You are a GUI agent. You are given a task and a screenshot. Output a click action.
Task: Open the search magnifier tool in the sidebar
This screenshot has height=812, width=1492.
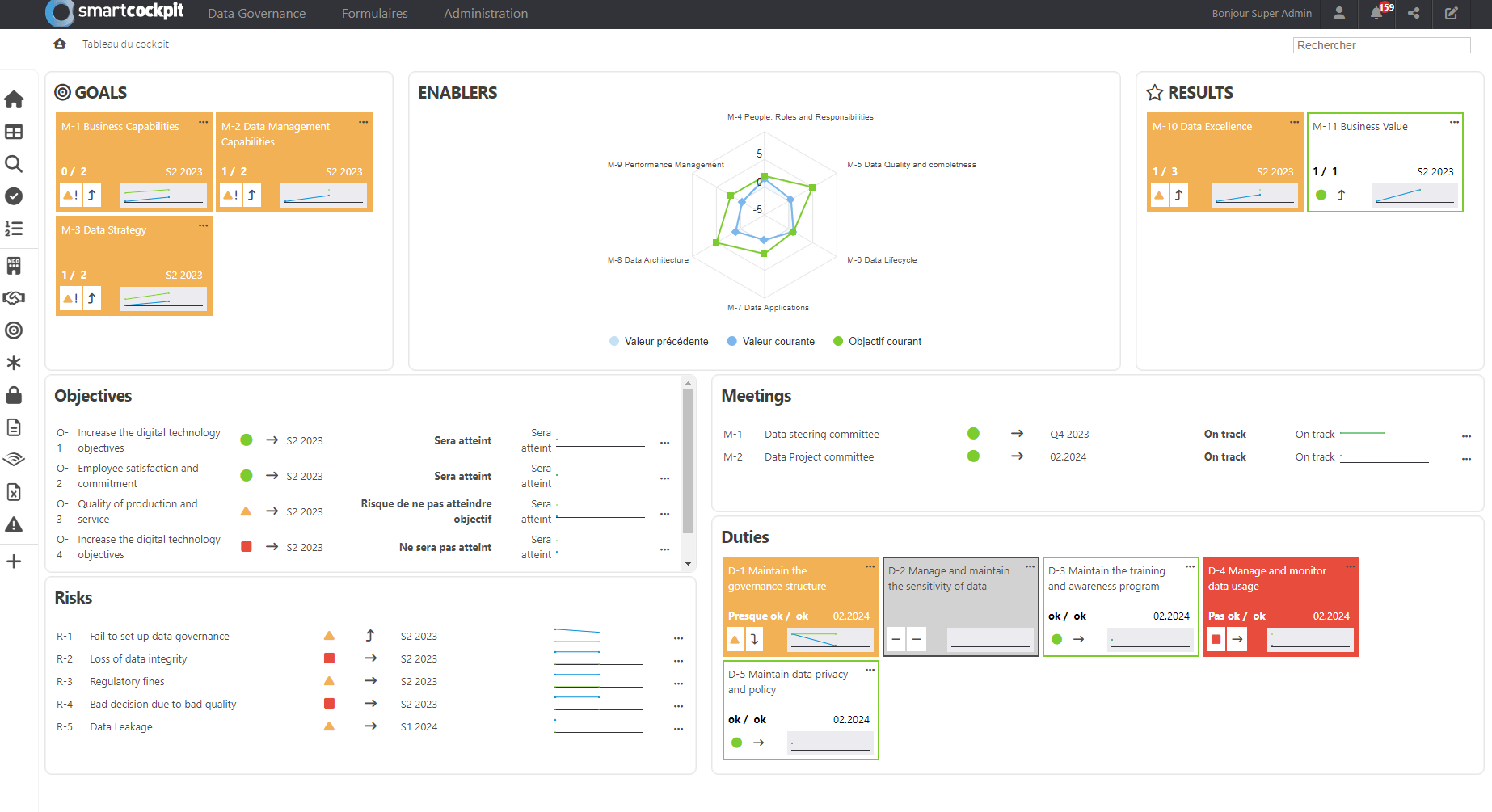(x=14, y=164)
